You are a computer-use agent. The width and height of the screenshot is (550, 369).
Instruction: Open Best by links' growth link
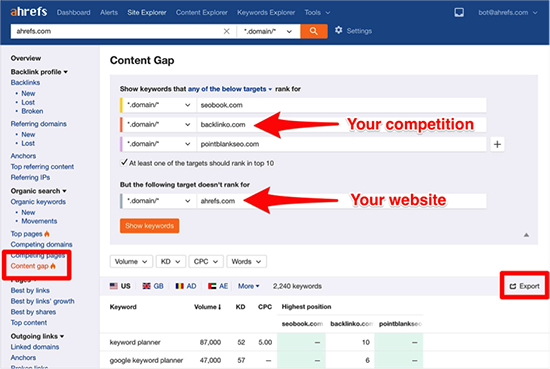pyautogui.click(x=42, y=301)
